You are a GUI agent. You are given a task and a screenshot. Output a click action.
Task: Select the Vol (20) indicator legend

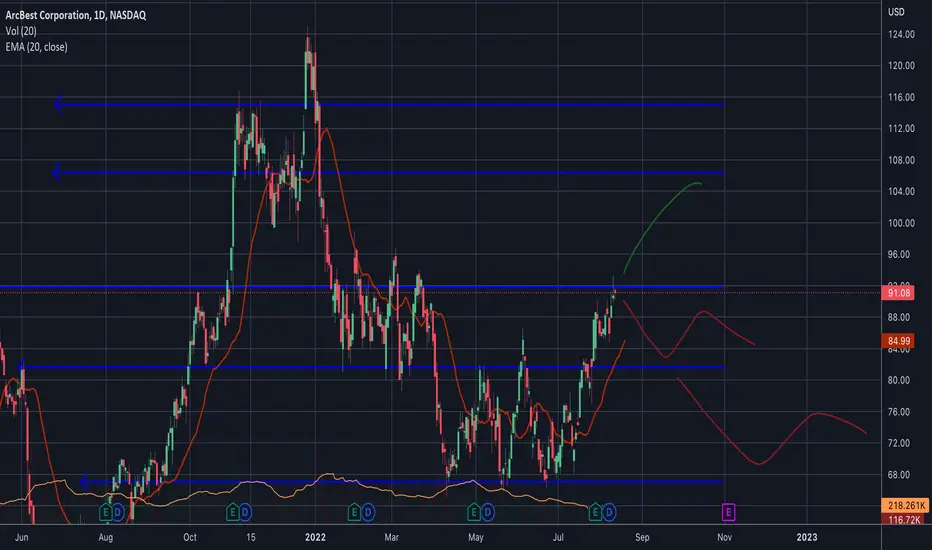(x=21, y=31)
